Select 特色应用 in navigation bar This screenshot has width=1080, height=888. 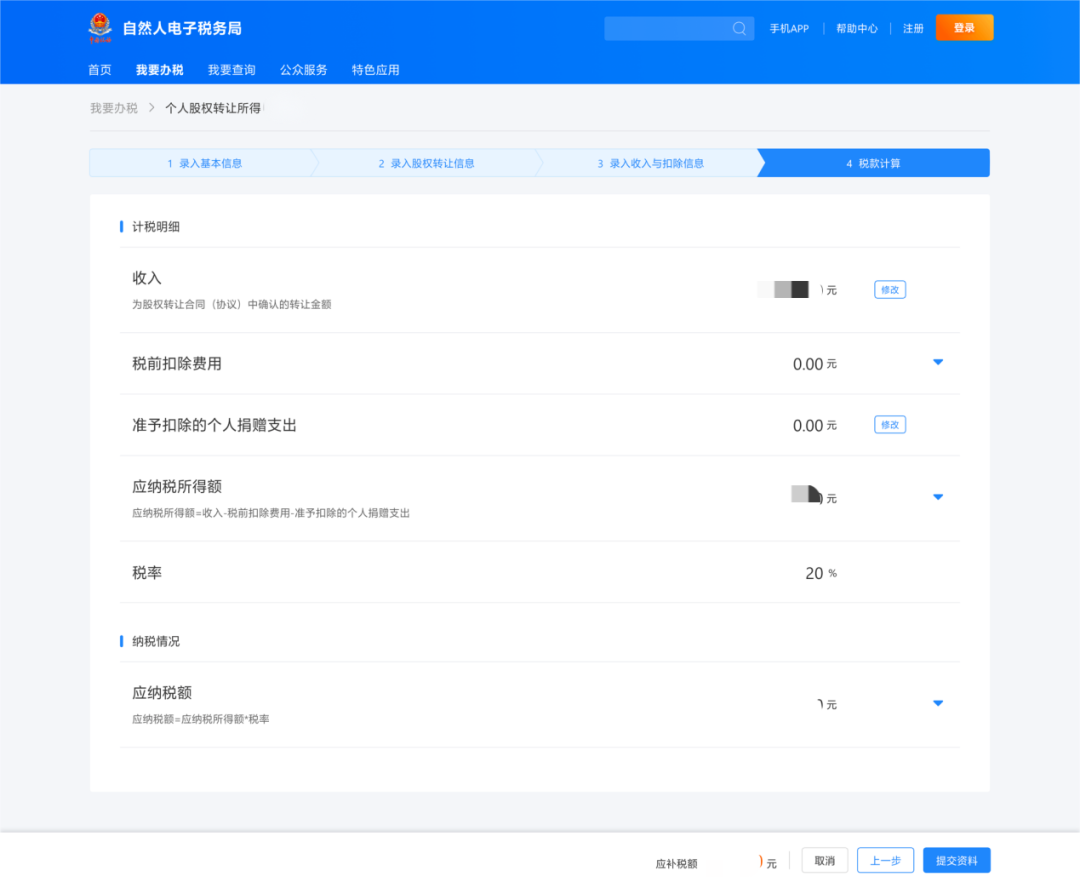pyautogui.click(x=376, y=70)
